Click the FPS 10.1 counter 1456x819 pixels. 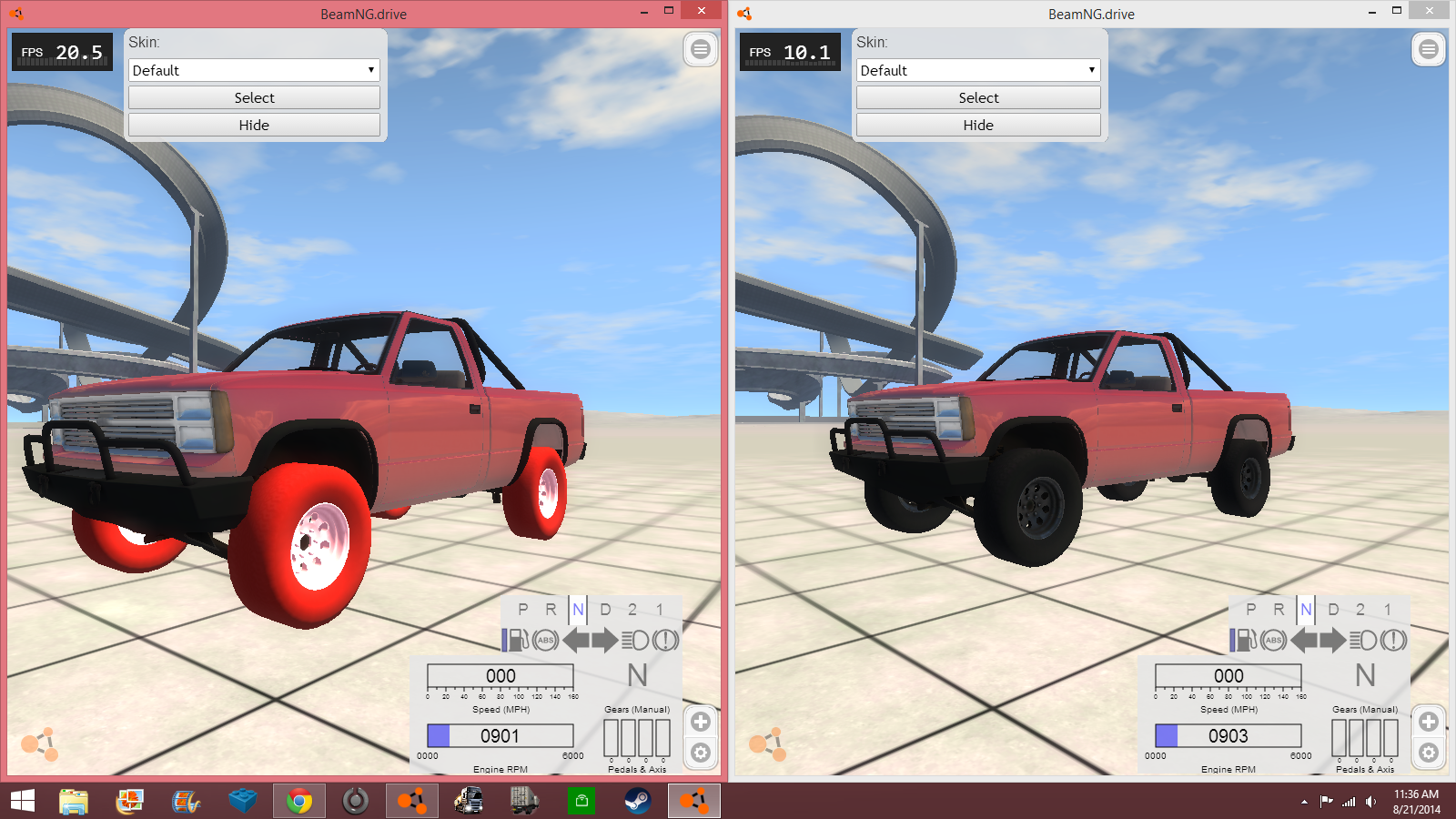[790, 52]
